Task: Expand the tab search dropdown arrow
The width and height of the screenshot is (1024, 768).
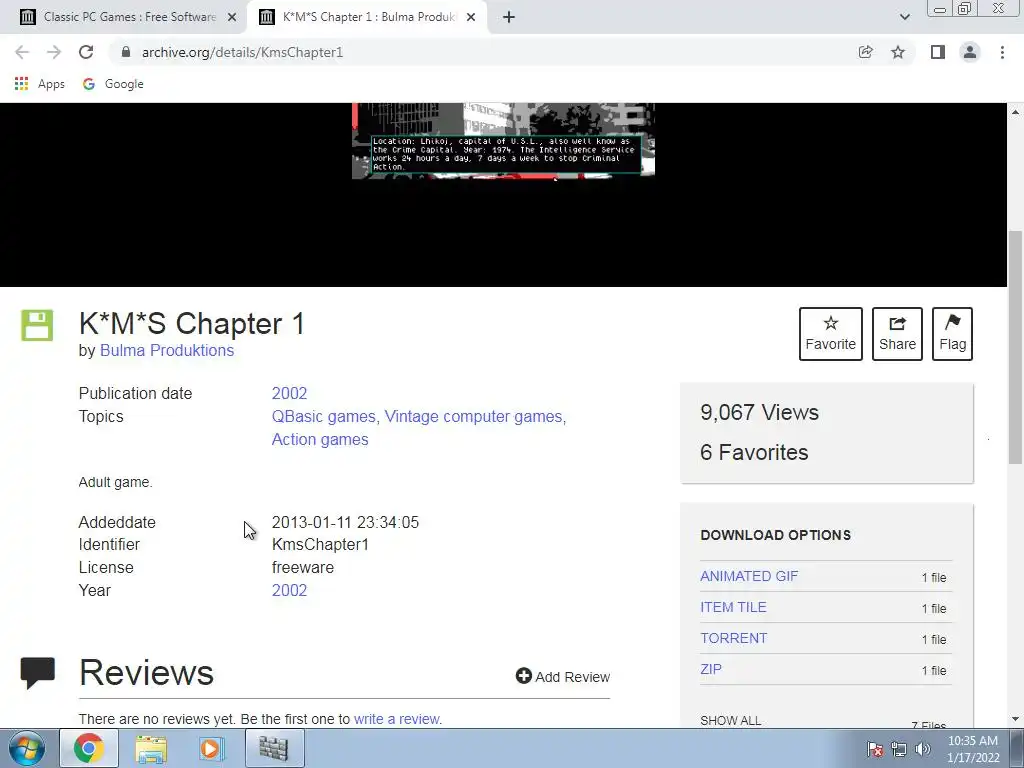Action: [x=904, y=17]
